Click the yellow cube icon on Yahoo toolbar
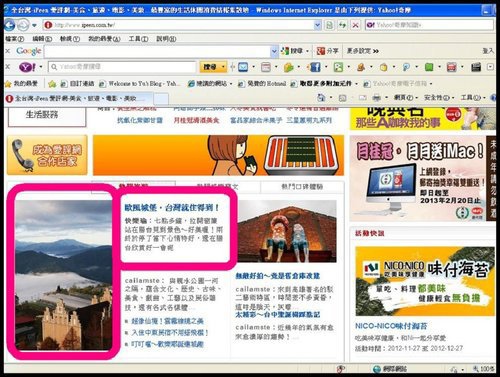Image resolution: width=500 pixels, height=377 pixels. pyautogui.click(x=383, y=67)
